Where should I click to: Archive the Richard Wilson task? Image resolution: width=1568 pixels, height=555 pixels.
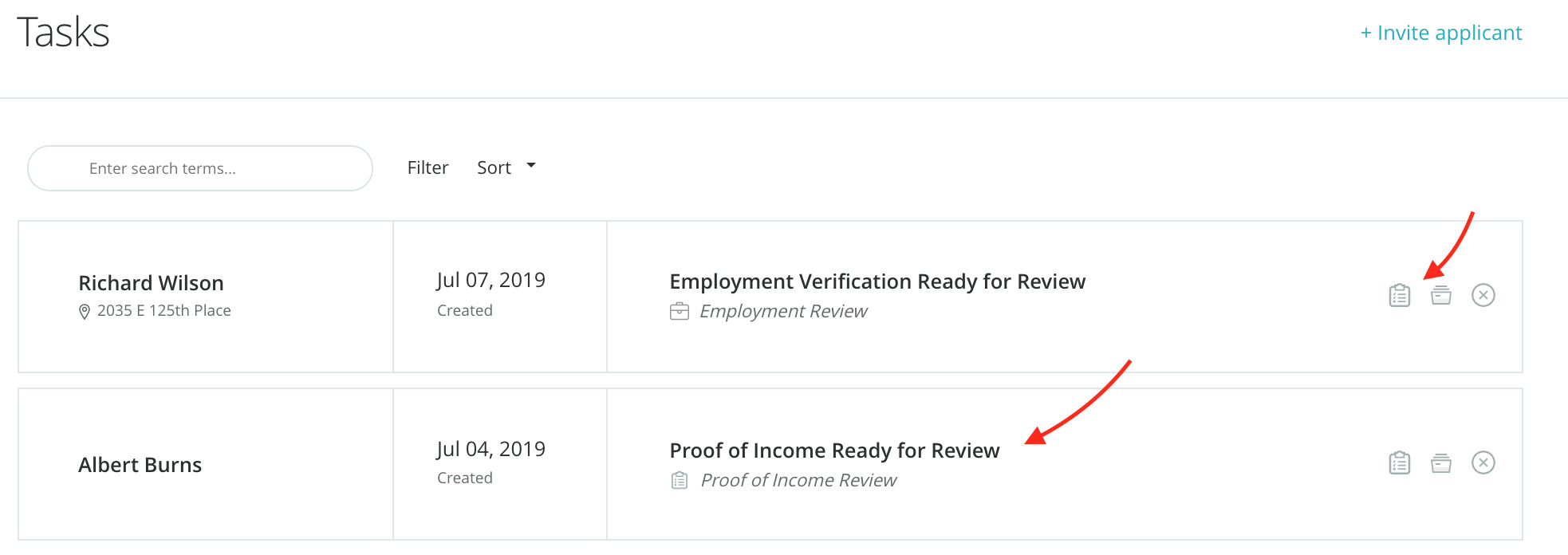coord(1441,295)
